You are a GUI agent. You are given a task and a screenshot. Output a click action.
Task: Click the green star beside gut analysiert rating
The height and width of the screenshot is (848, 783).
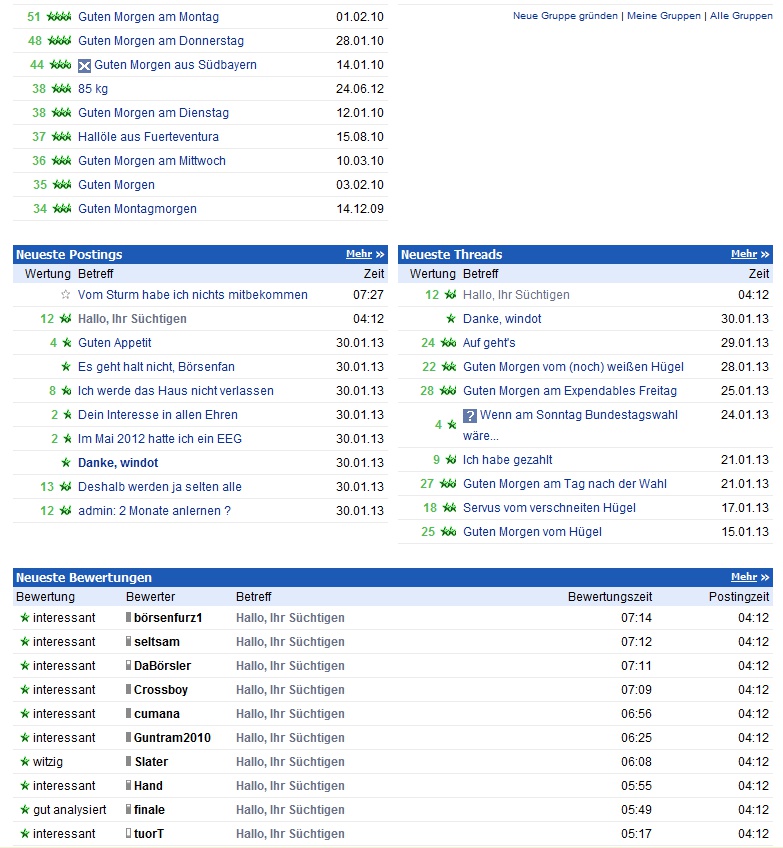click(x=25, y=810)
